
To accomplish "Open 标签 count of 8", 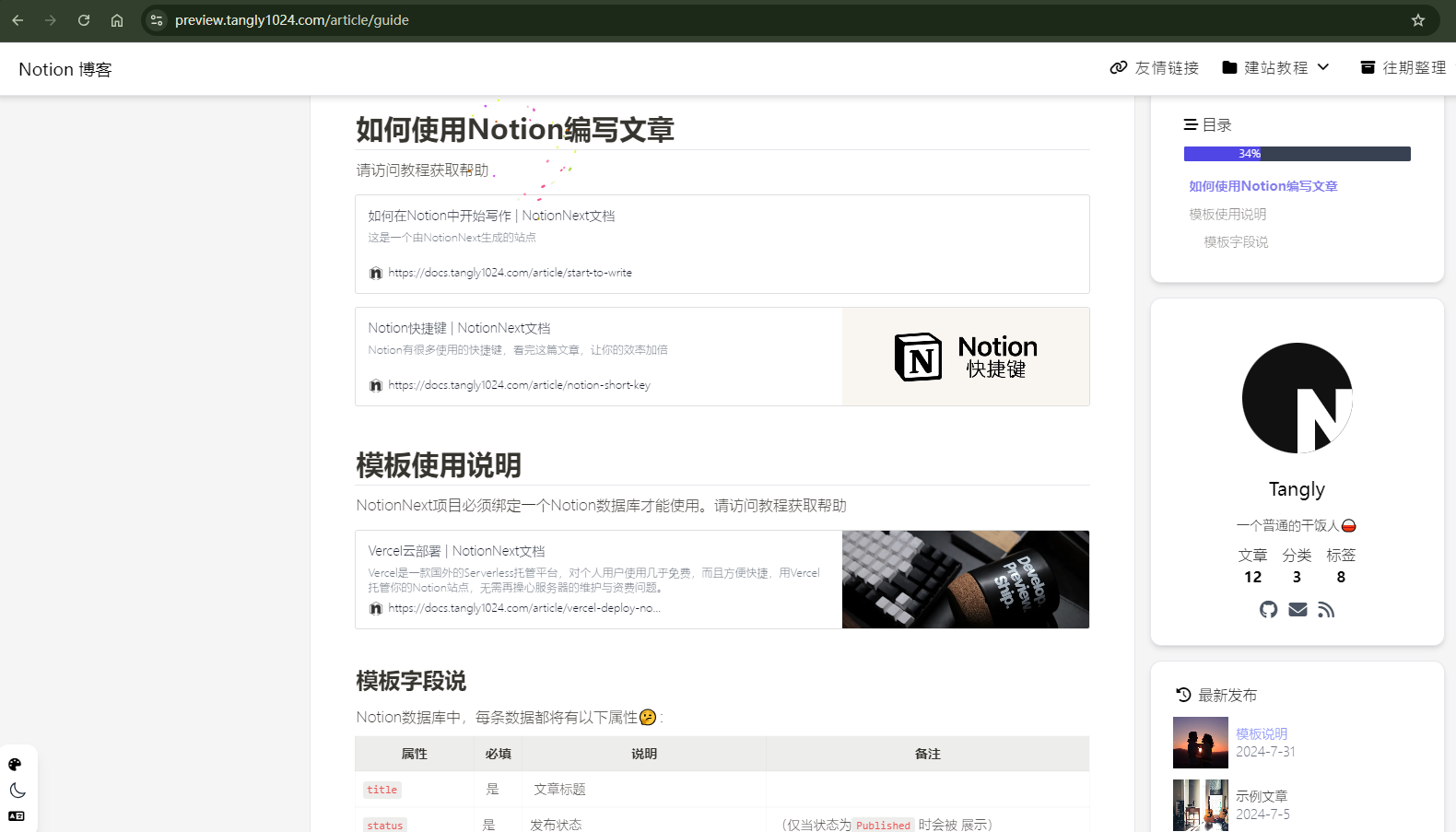I will 1341,566.
